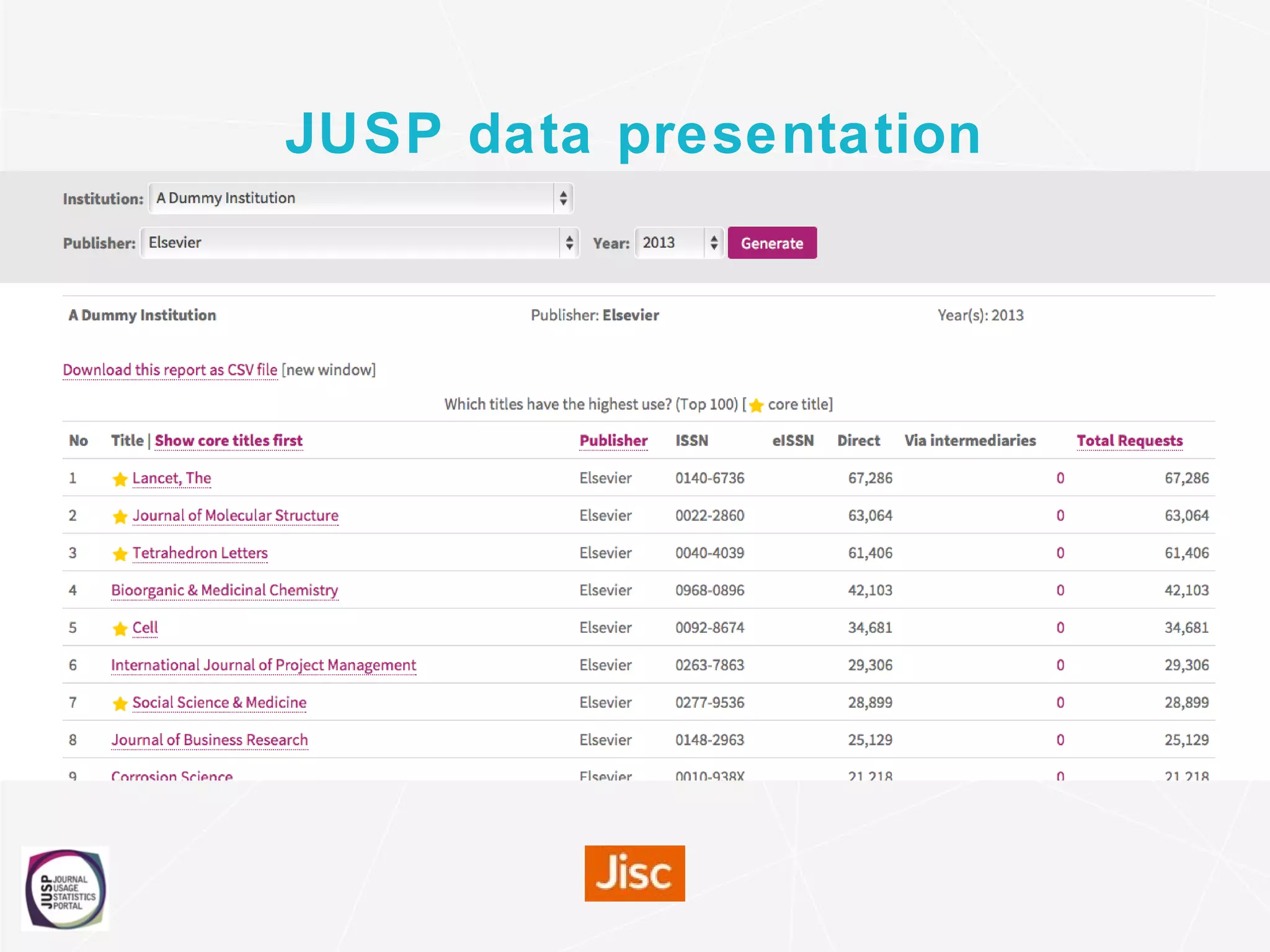Open Social Science & Medicine link
The width and height of the screenshot is (1270, 952).
220,703
